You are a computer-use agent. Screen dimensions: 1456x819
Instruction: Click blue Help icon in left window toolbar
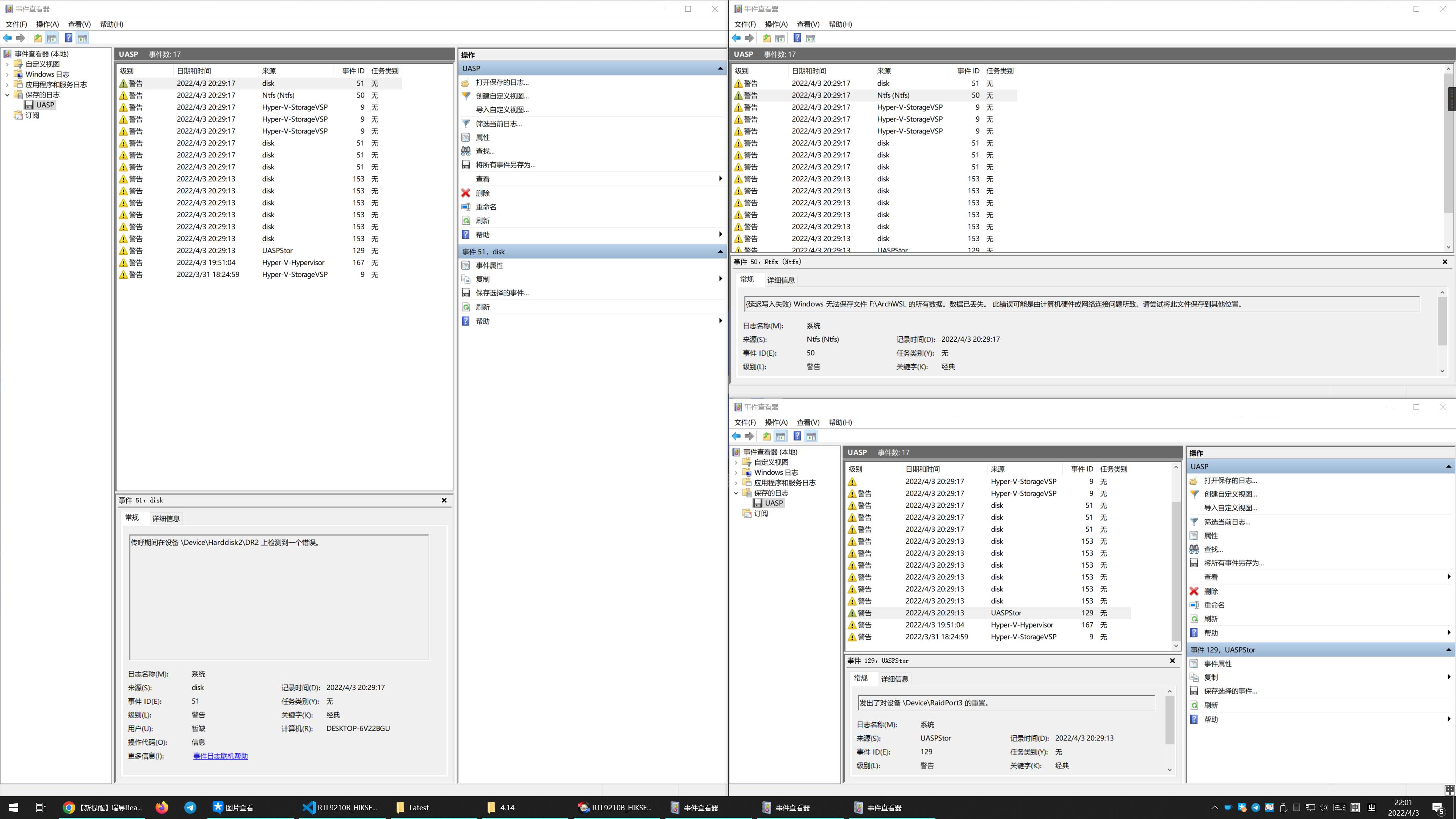68,38
